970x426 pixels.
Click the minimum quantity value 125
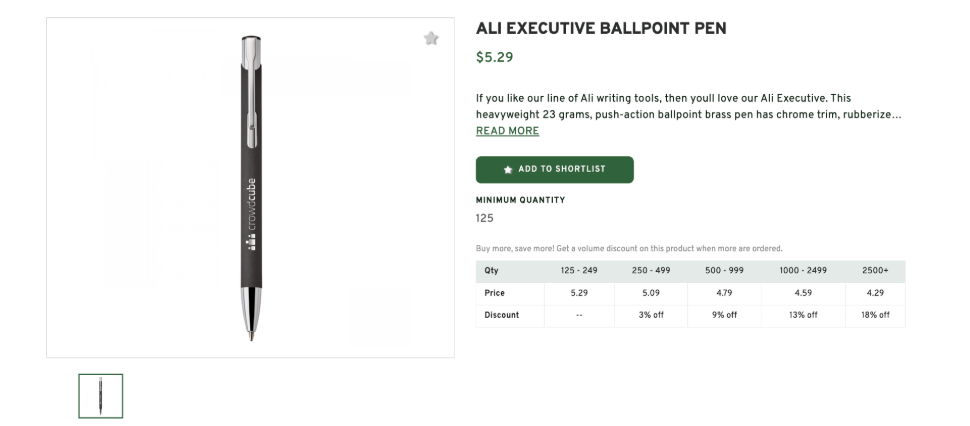point(485,218)
